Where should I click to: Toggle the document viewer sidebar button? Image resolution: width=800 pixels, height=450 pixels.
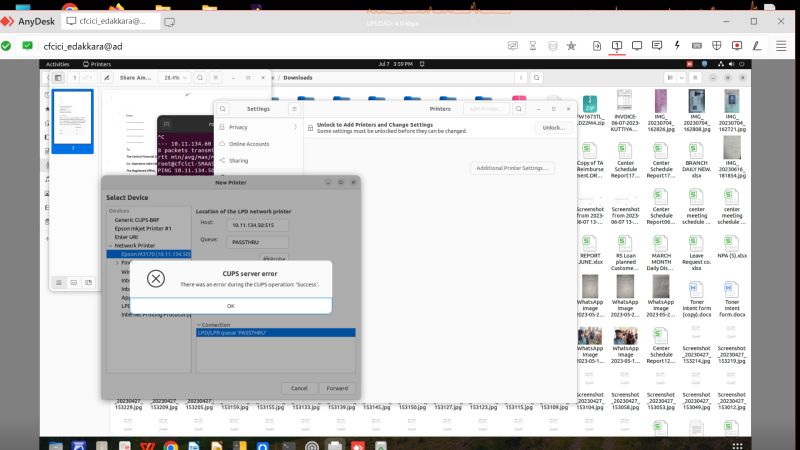click(x=58, y=78)
